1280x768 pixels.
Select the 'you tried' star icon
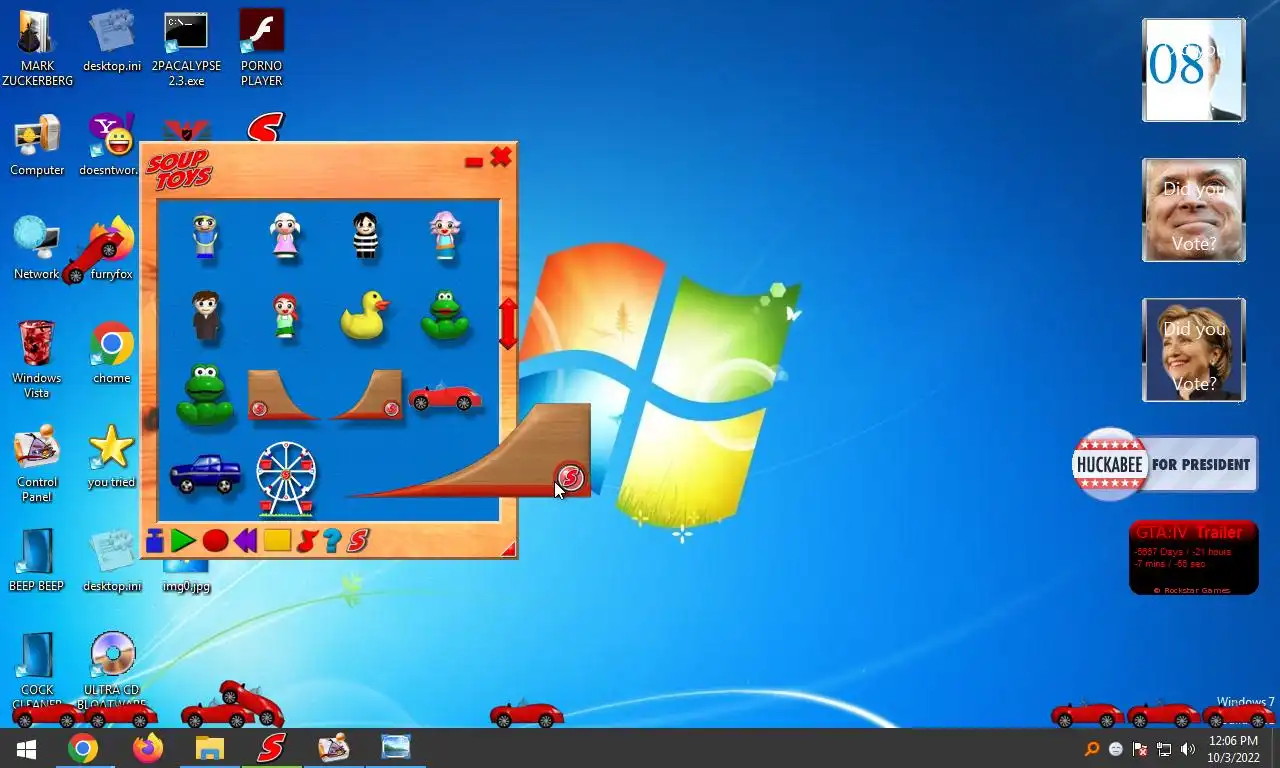point(111,456)
